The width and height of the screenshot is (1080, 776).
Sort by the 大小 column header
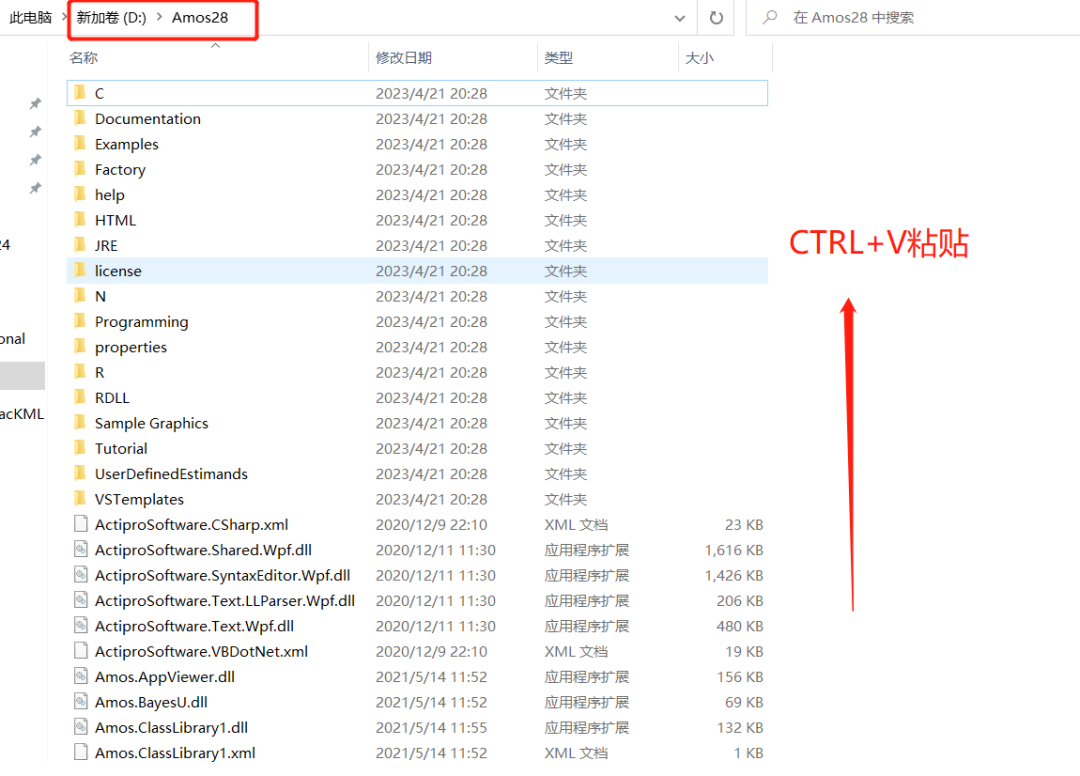pyautogui.click(x=699, y=58)
